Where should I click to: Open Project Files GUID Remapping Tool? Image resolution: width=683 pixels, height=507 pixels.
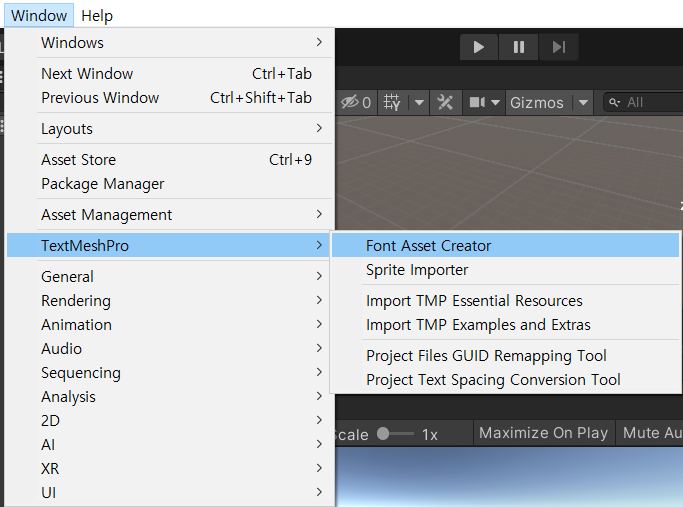[x=505, y=355]
